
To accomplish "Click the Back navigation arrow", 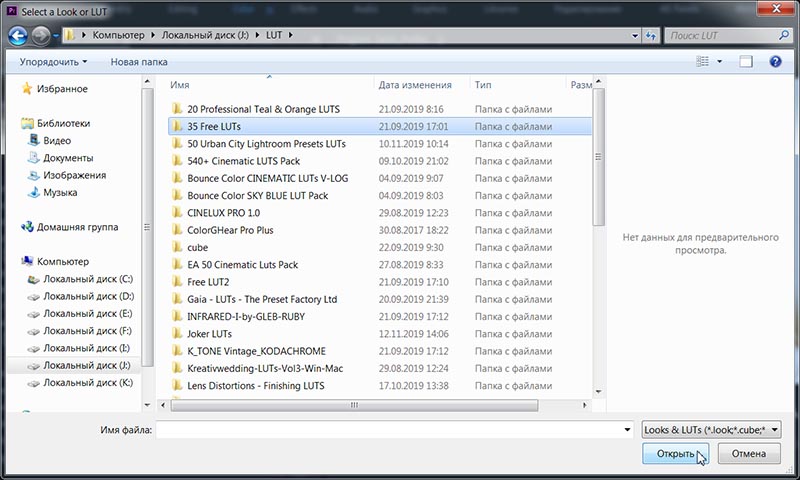I will [x=17, y=35].
